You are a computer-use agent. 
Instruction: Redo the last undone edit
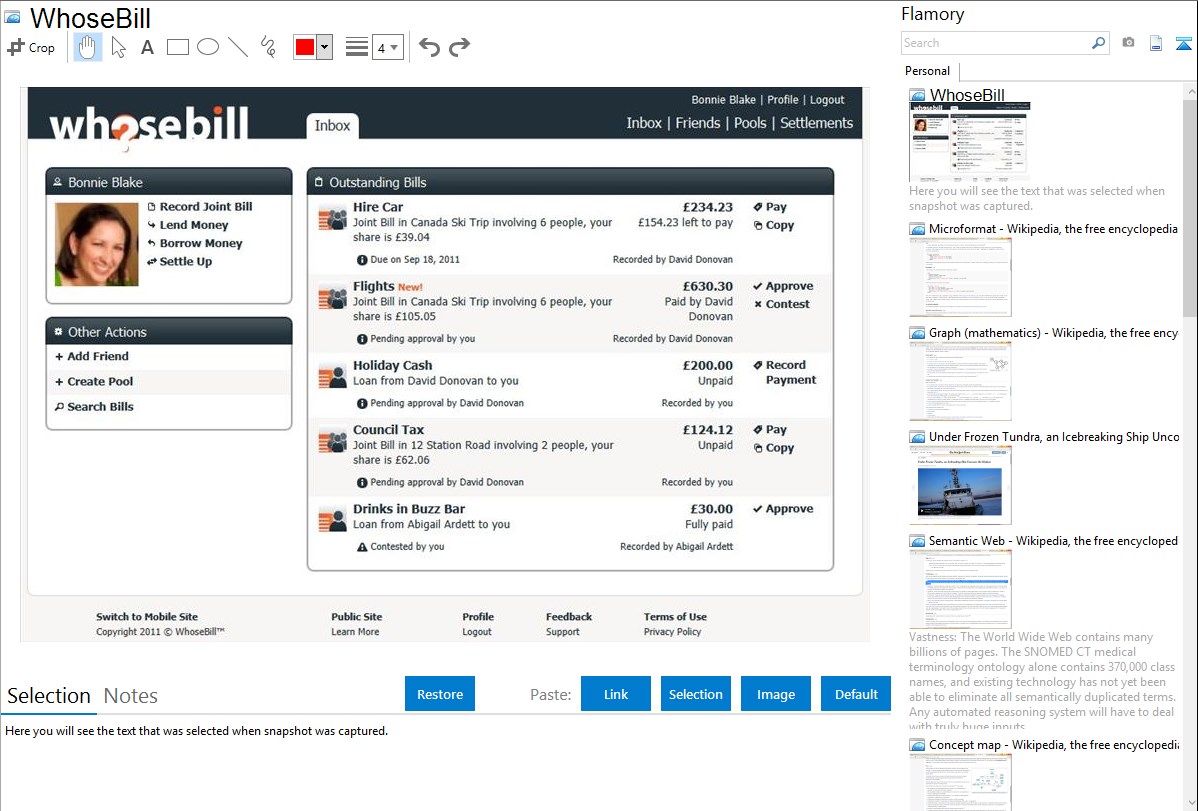(x=459, y=47)
